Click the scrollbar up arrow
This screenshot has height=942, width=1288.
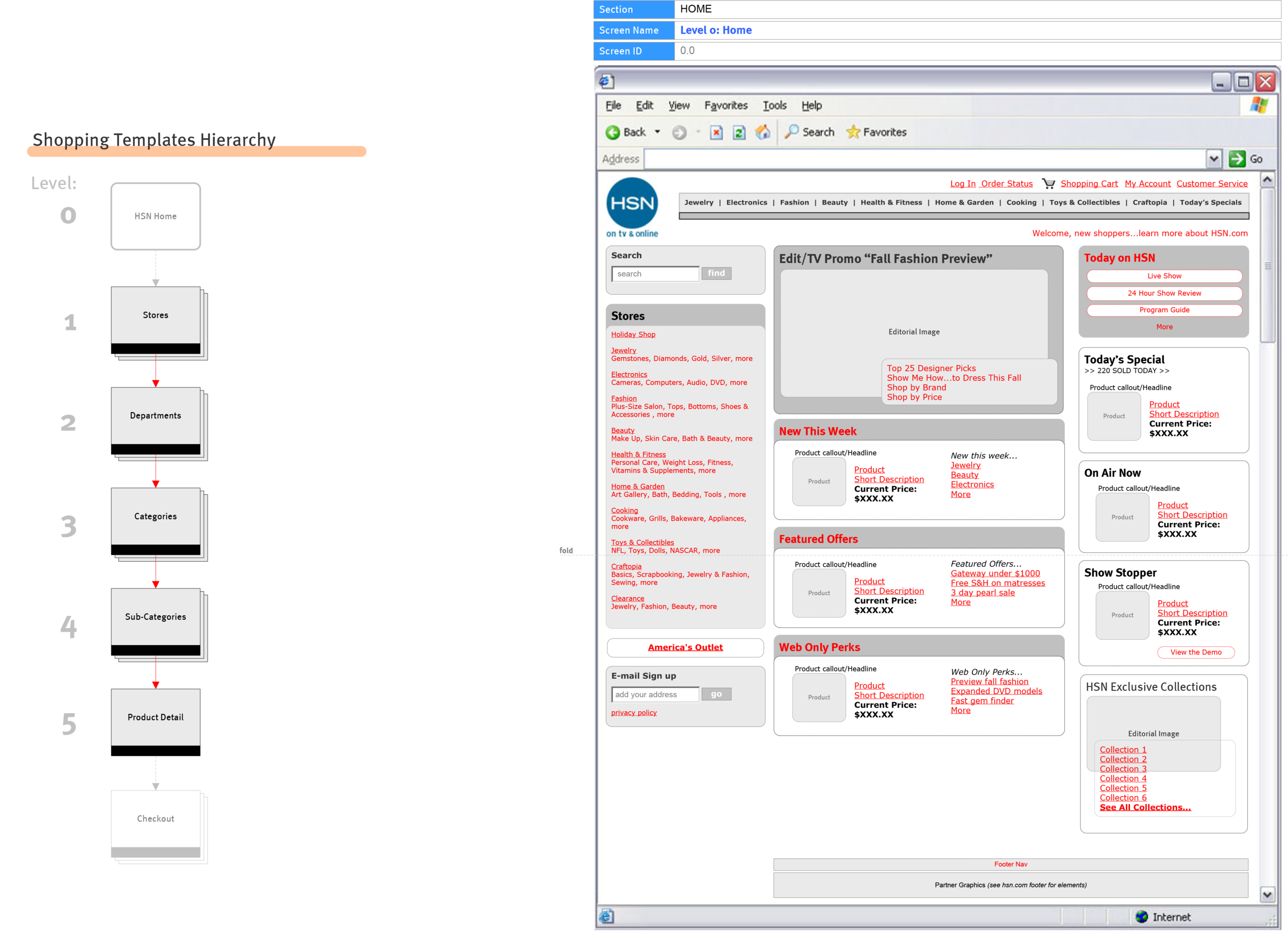[x=1266, y=180]
